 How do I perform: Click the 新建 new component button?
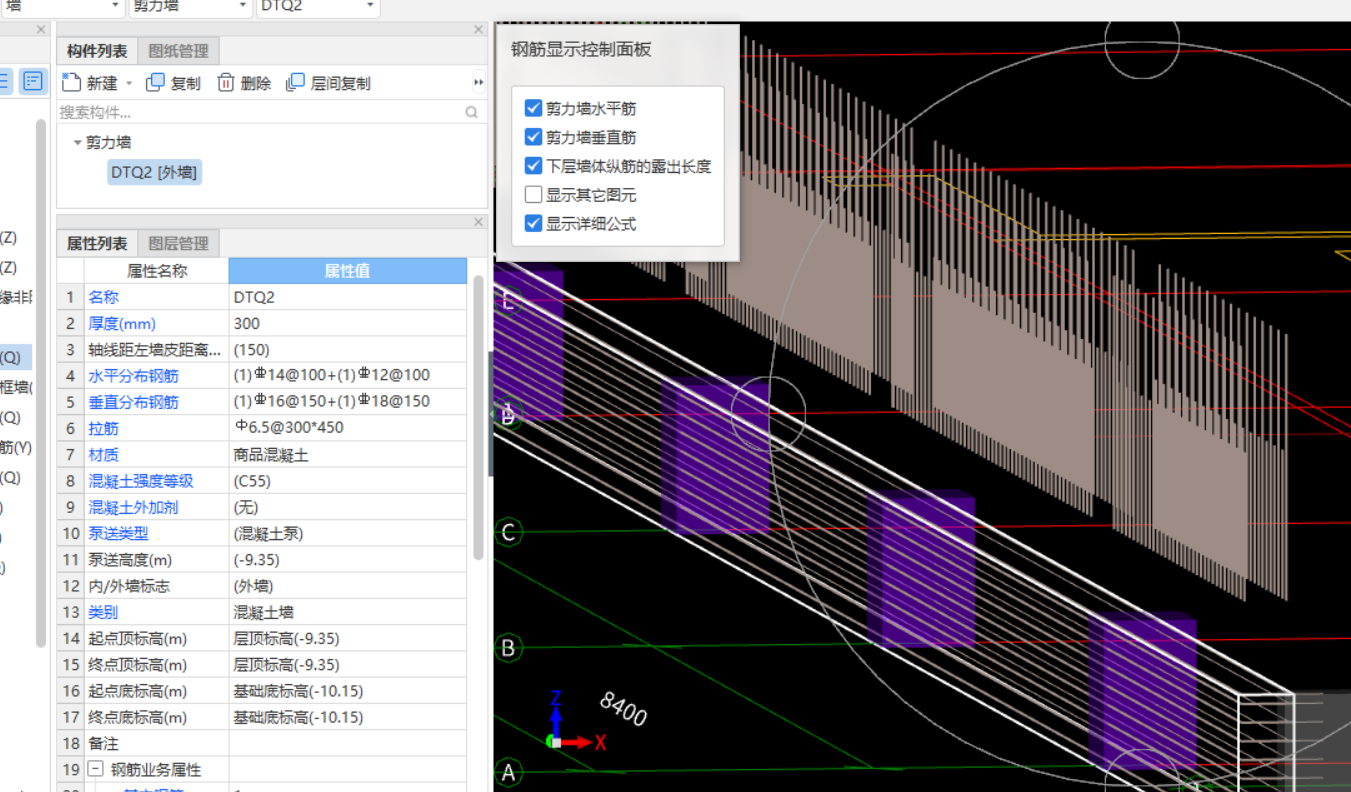point(90,83)
